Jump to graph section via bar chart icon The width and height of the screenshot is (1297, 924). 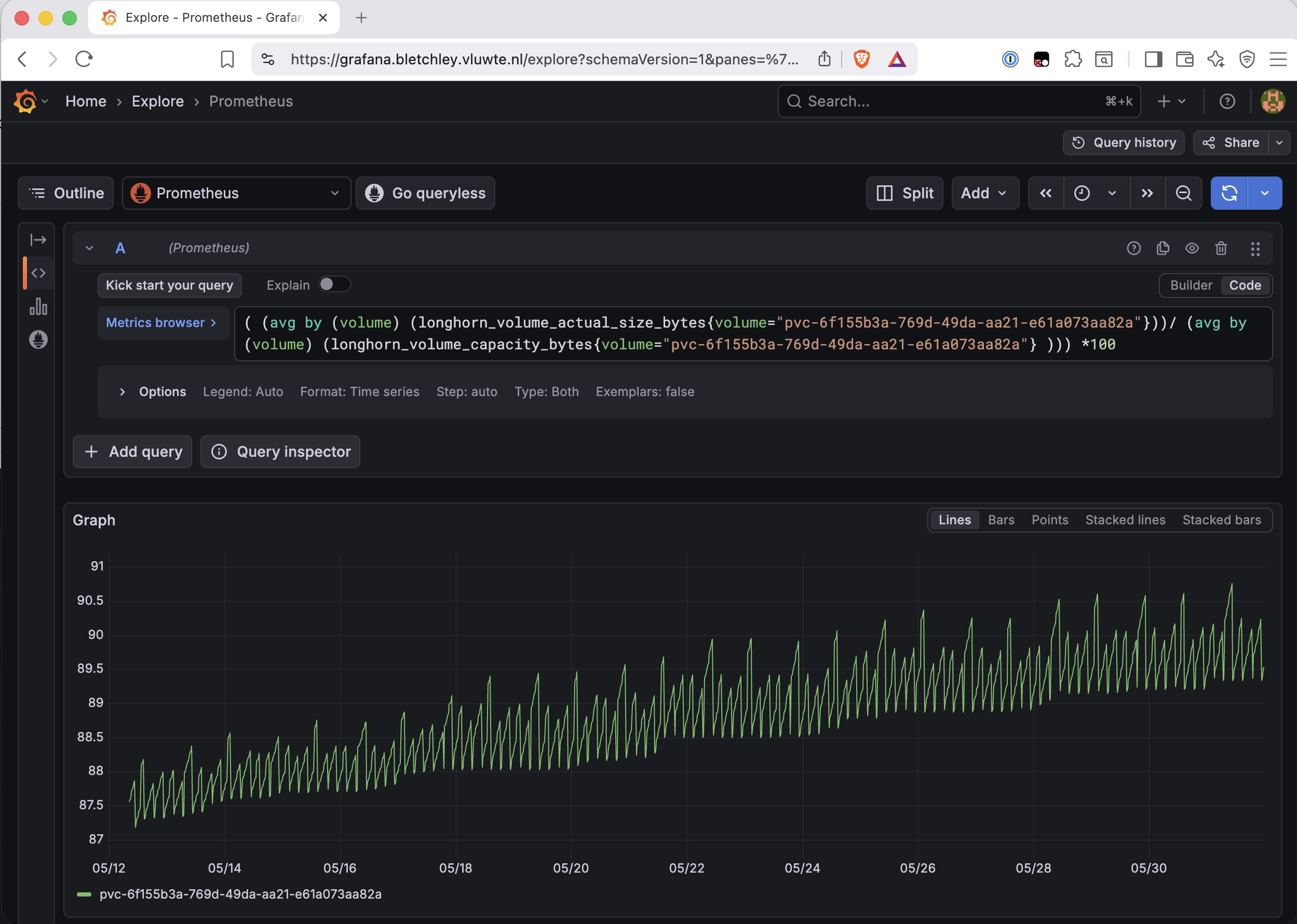[38, 307]
